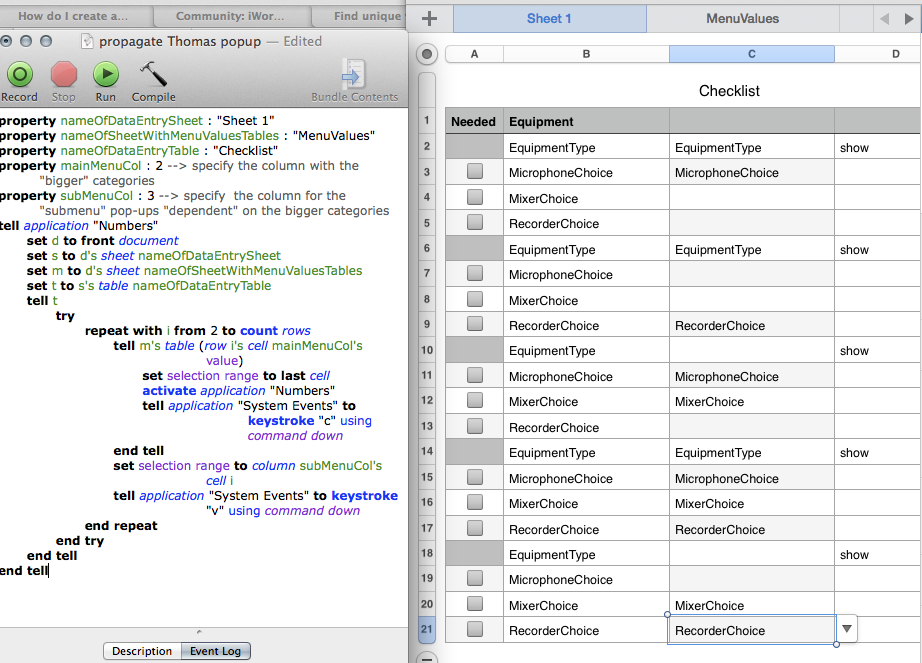Show the Description pane
Image resolution: width=922 pixels, height=663 pixels.
tap(142, 651)
